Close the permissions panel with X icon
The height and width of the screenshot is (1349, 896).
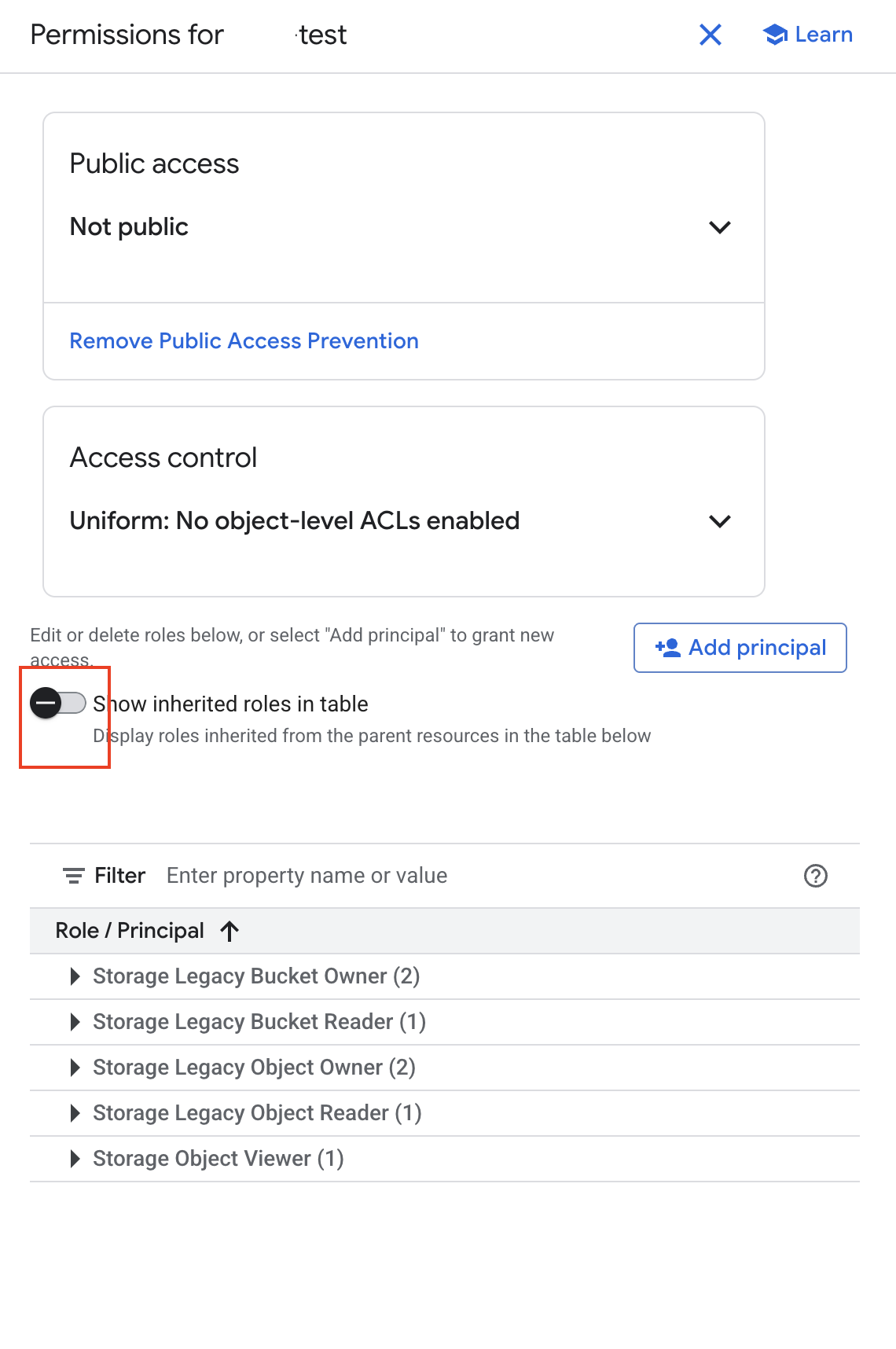tap(711, 35)
